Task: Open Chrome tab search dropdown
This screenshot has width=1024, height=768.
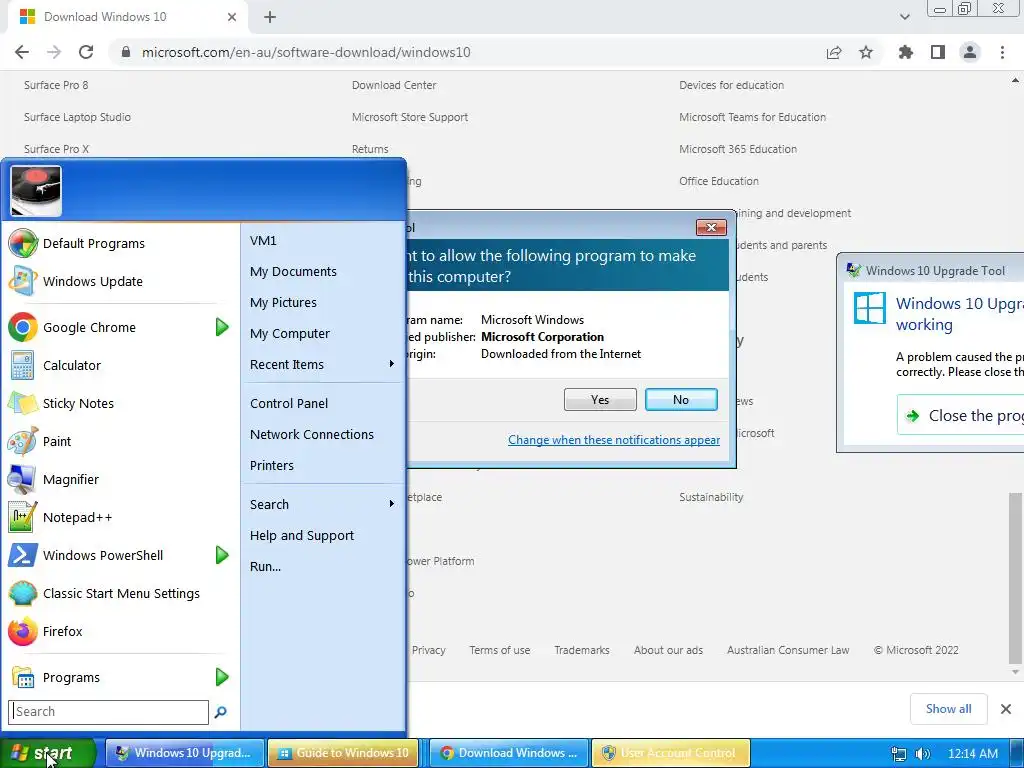Action: pyautogui.click(x=904, y=17)
